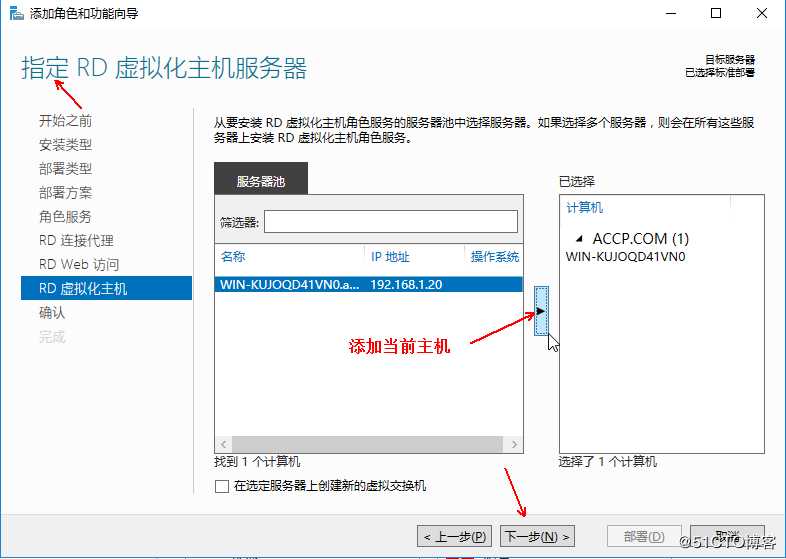Go to 开始之前 step
786x559 pixels.
coord(65,120)
